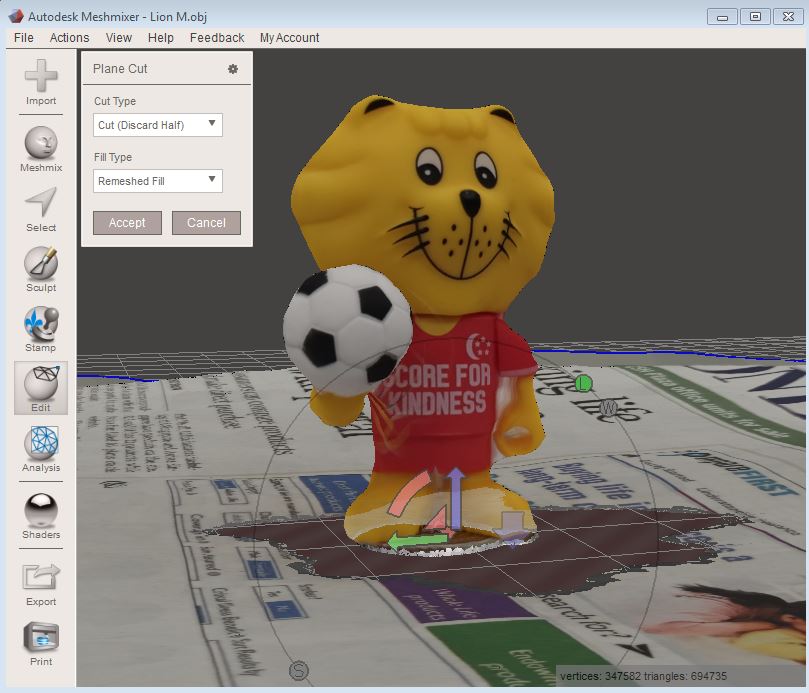This screenshot has width=809, height=693.
Task: Click the red rotation arc handle
Action: coord(408,494)
